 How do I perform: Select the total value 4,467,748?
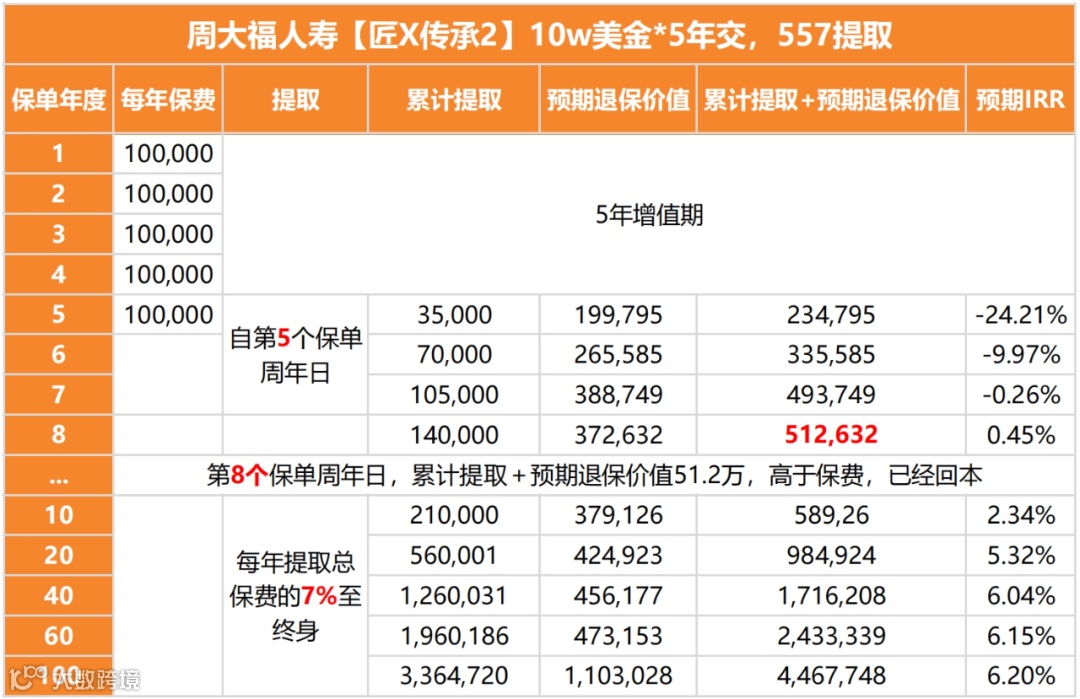[x=831, y=676]
